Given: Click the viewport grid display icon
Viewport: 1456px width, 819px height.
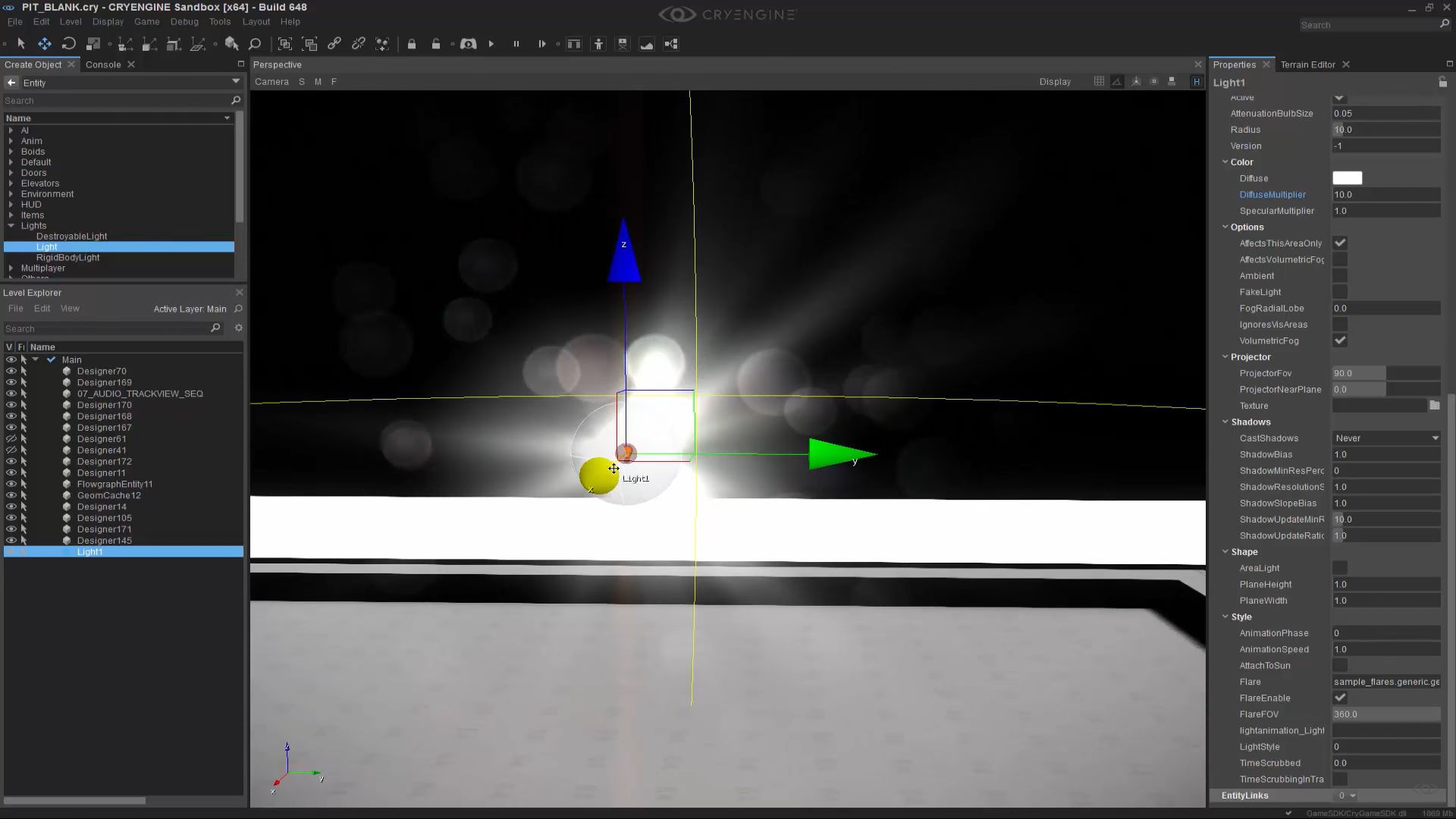Looking at the screenshot, I should tap(1099, 82).
